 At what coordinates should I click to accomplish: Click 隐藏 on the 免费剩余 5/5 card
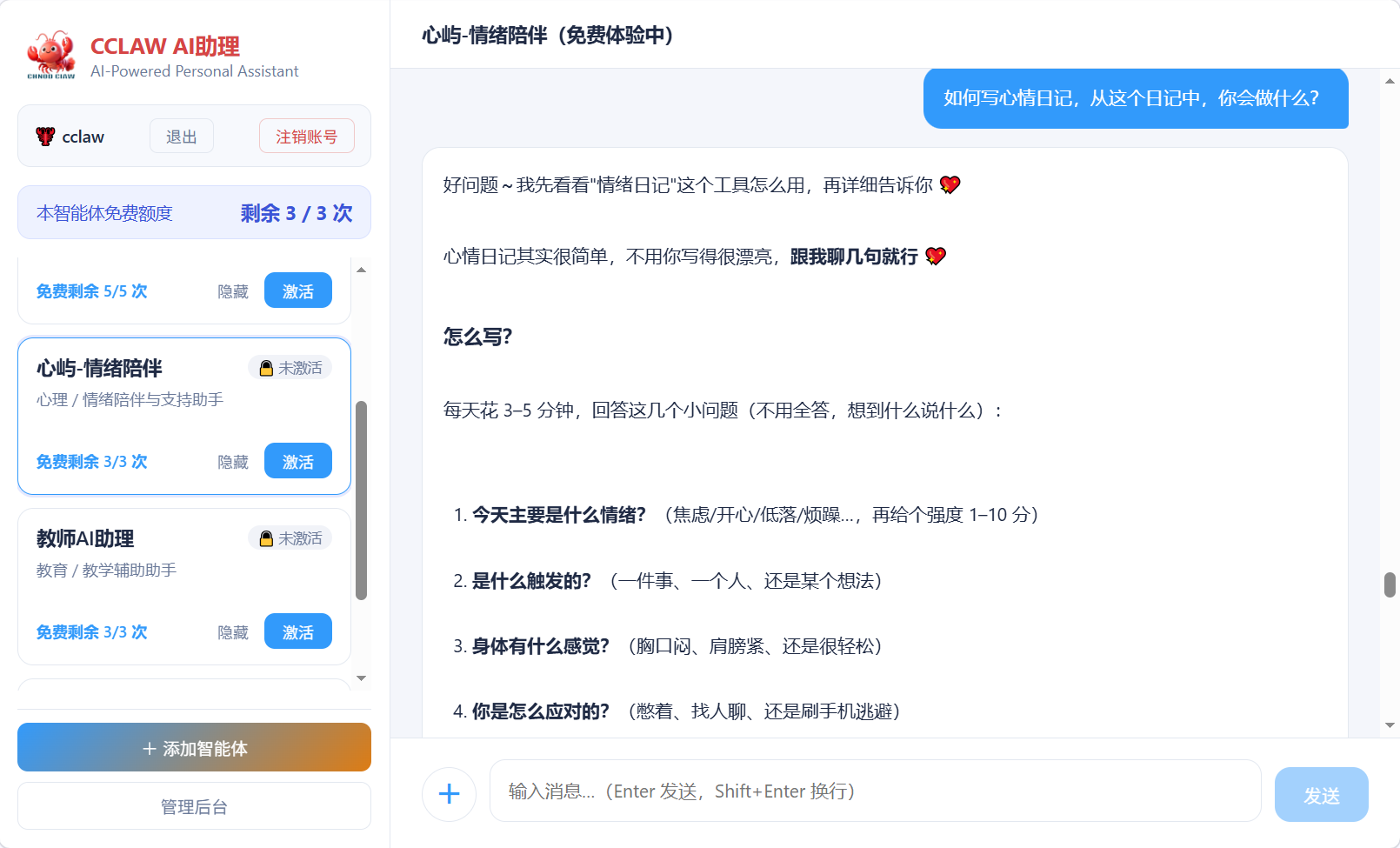(233, 291)
